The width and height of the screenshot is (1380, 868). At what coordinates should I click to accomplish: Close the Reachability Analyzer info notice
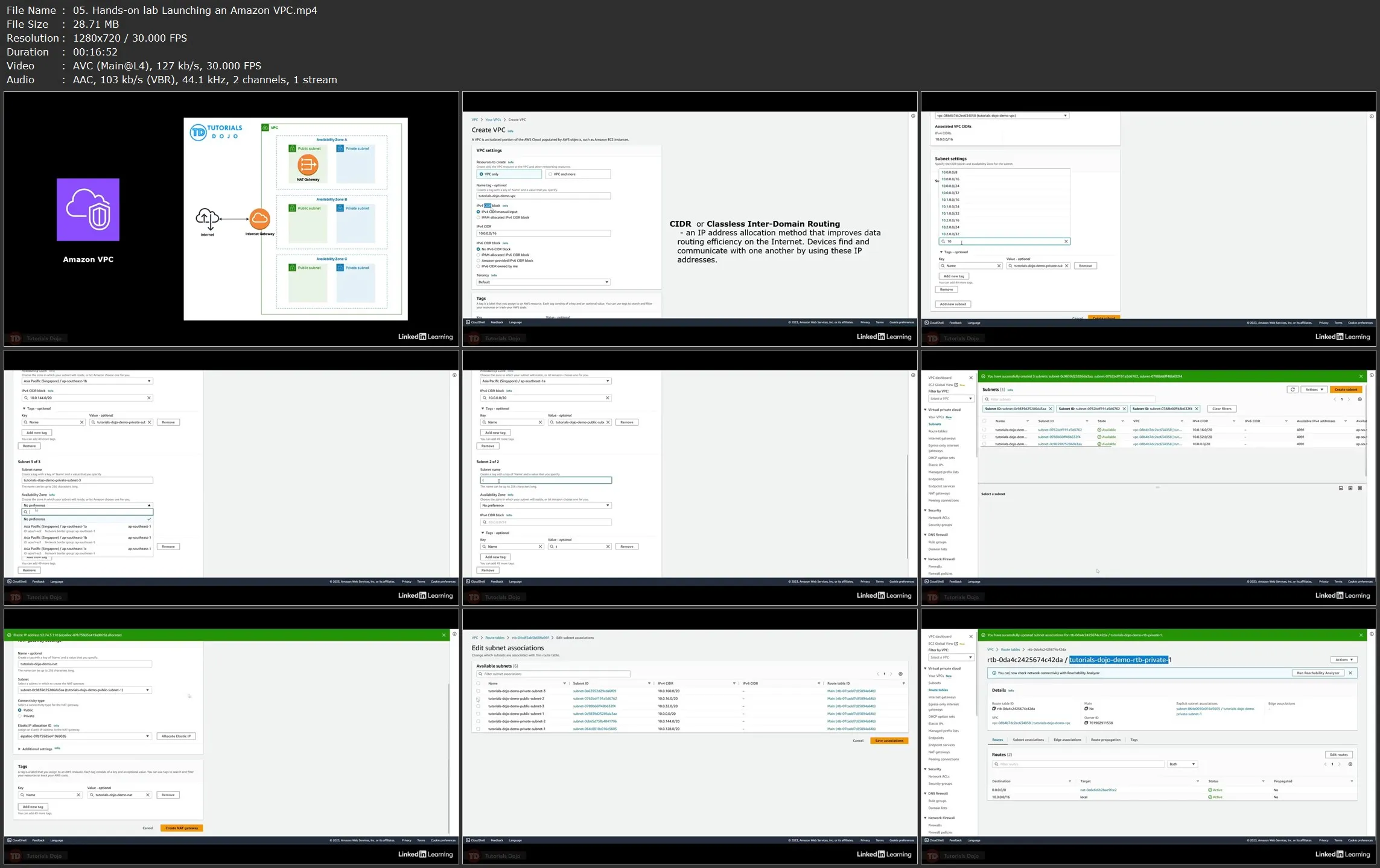point(1350,673)
